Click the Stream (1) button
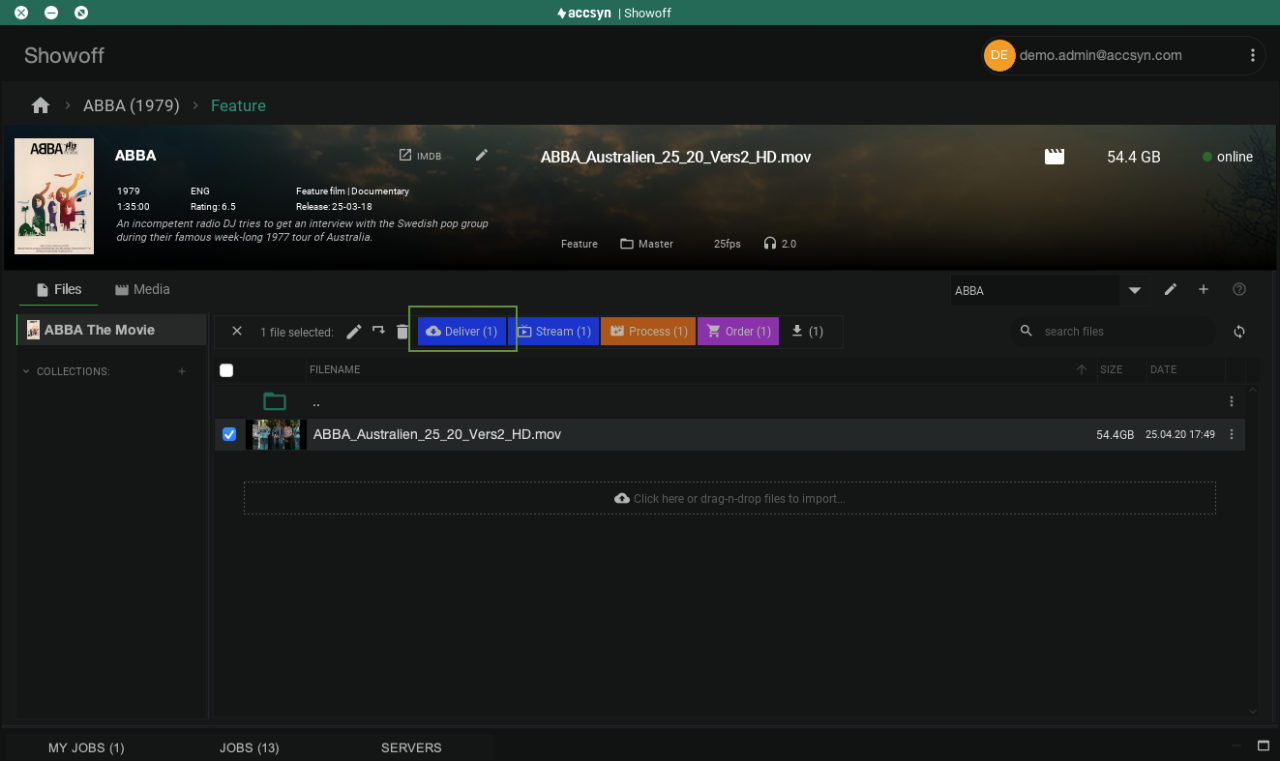1280x761 pixels. (x=554, y=331)
